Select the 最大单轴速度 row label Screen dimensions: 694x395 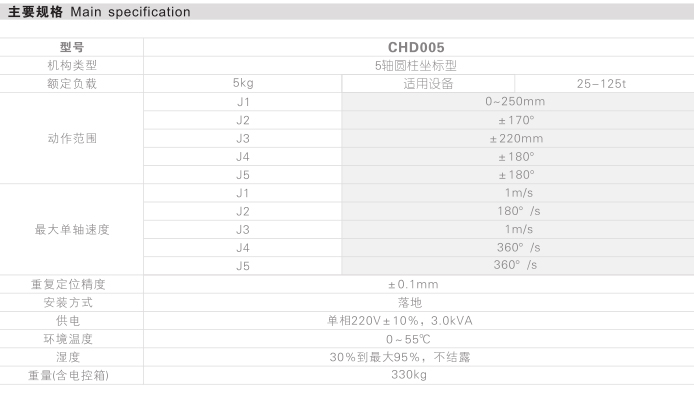coord(72,229)
